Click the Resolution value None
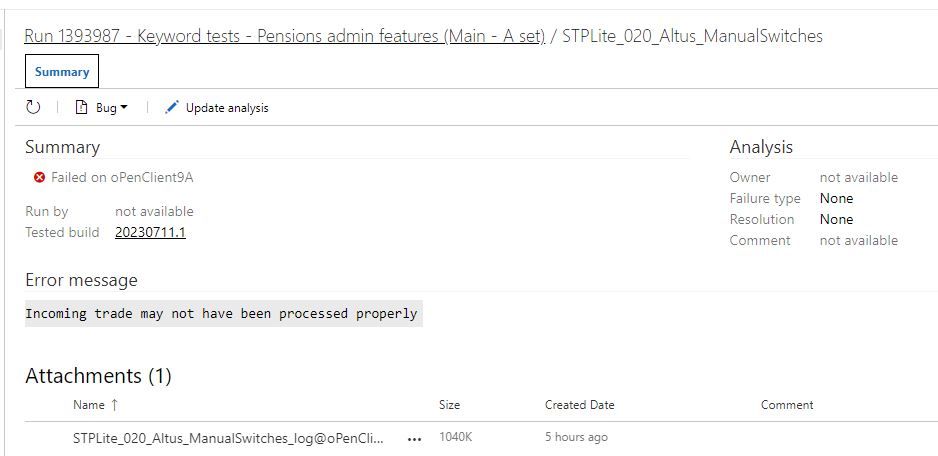The height and width of the screenshot is (456, 938). click(x=836, y=219)
